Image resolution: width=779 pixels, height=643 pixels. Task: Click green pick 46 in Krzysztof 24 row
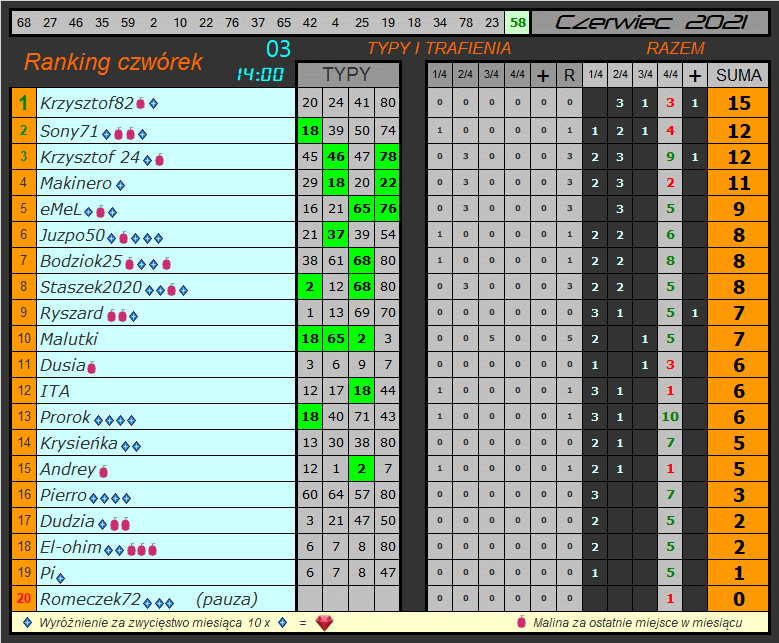[336, 157]
